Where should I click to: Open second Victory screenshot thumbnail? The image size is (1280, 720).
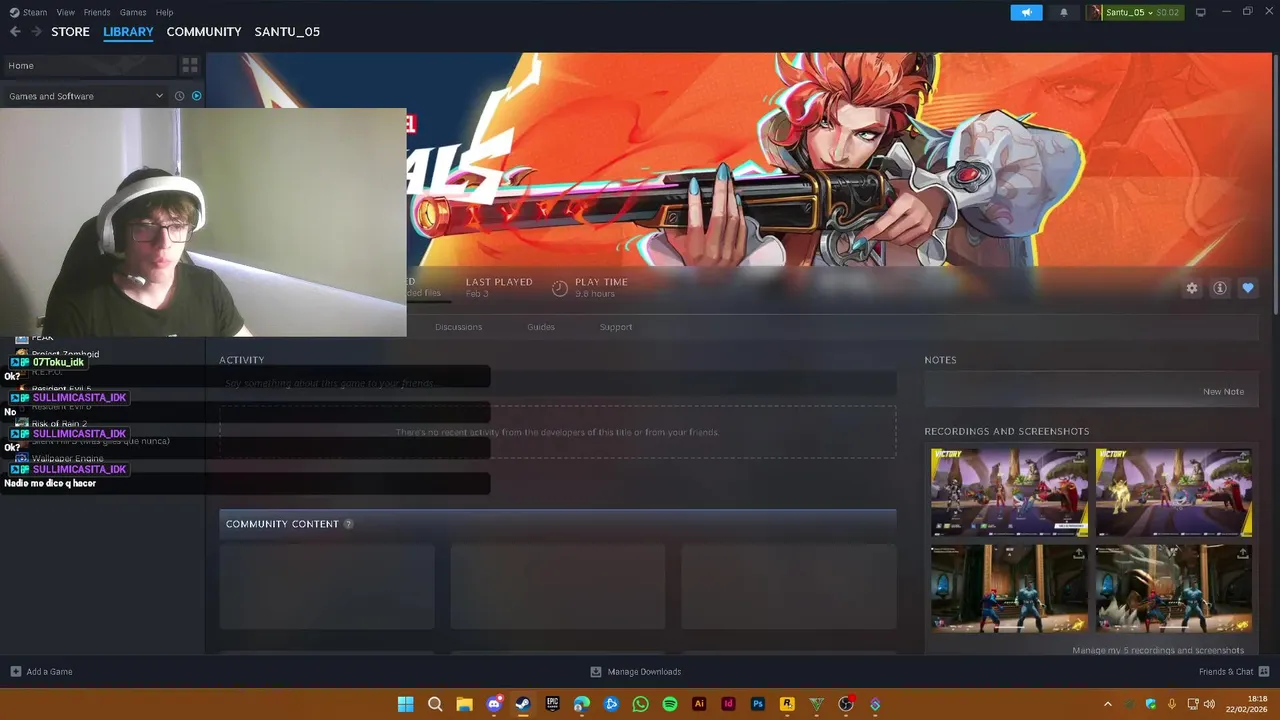pos(1174,492)
